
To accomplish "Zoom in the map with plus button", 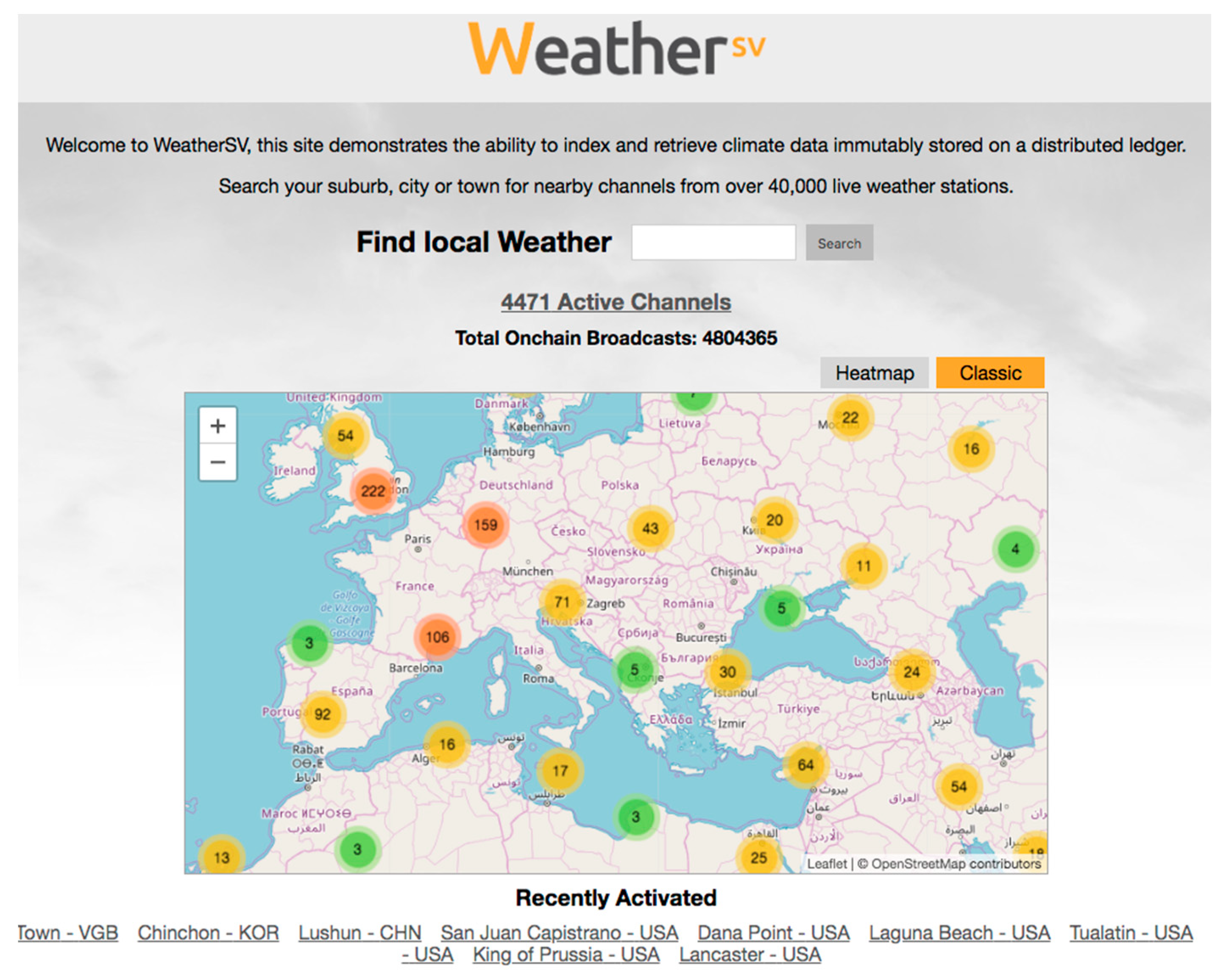I will tap(218, 426).
